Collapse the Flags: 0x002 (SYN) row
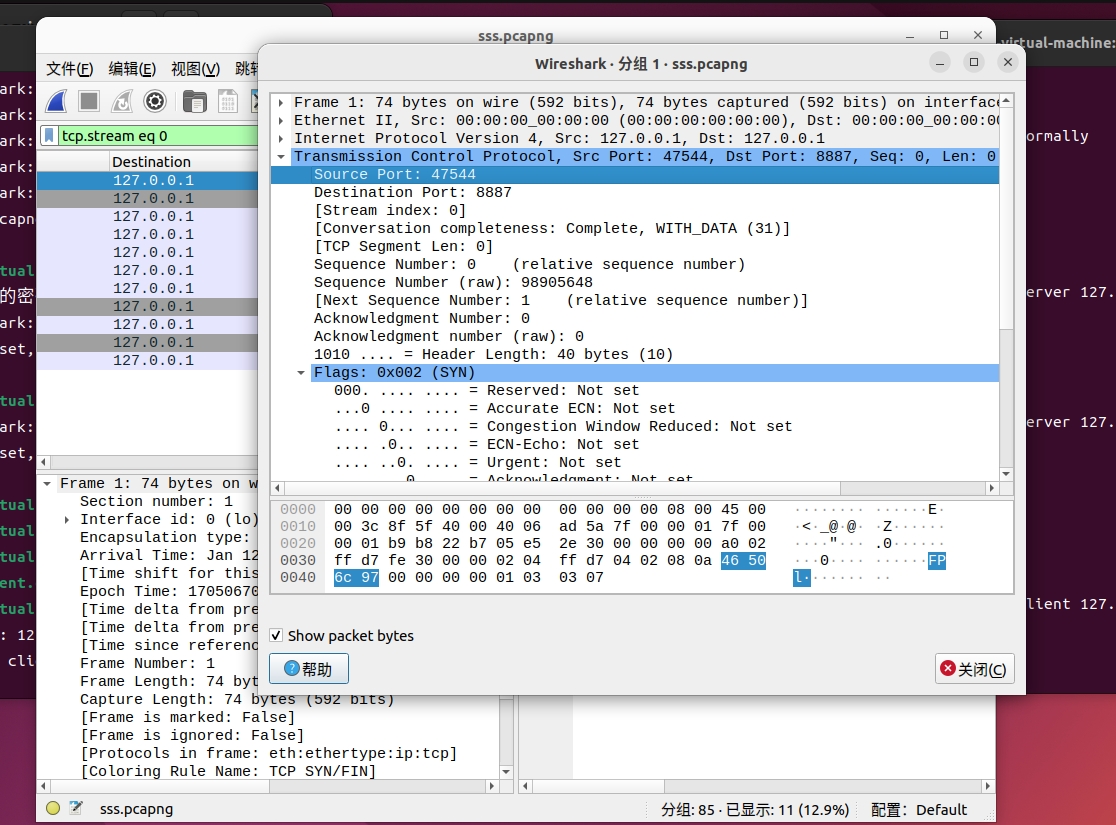1116x825 pixels. [x=301, y=372]
